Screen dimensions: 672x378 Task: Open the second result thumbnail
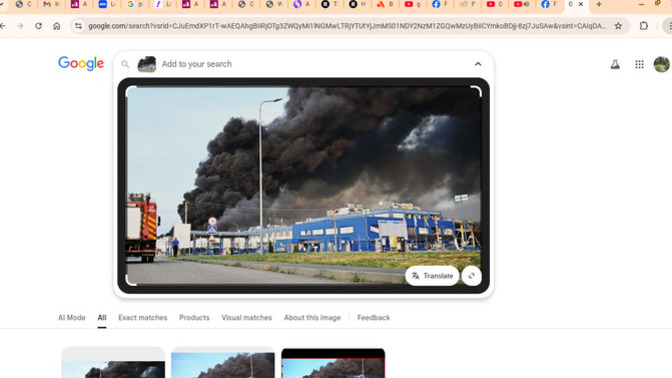[x=223, y=363]
